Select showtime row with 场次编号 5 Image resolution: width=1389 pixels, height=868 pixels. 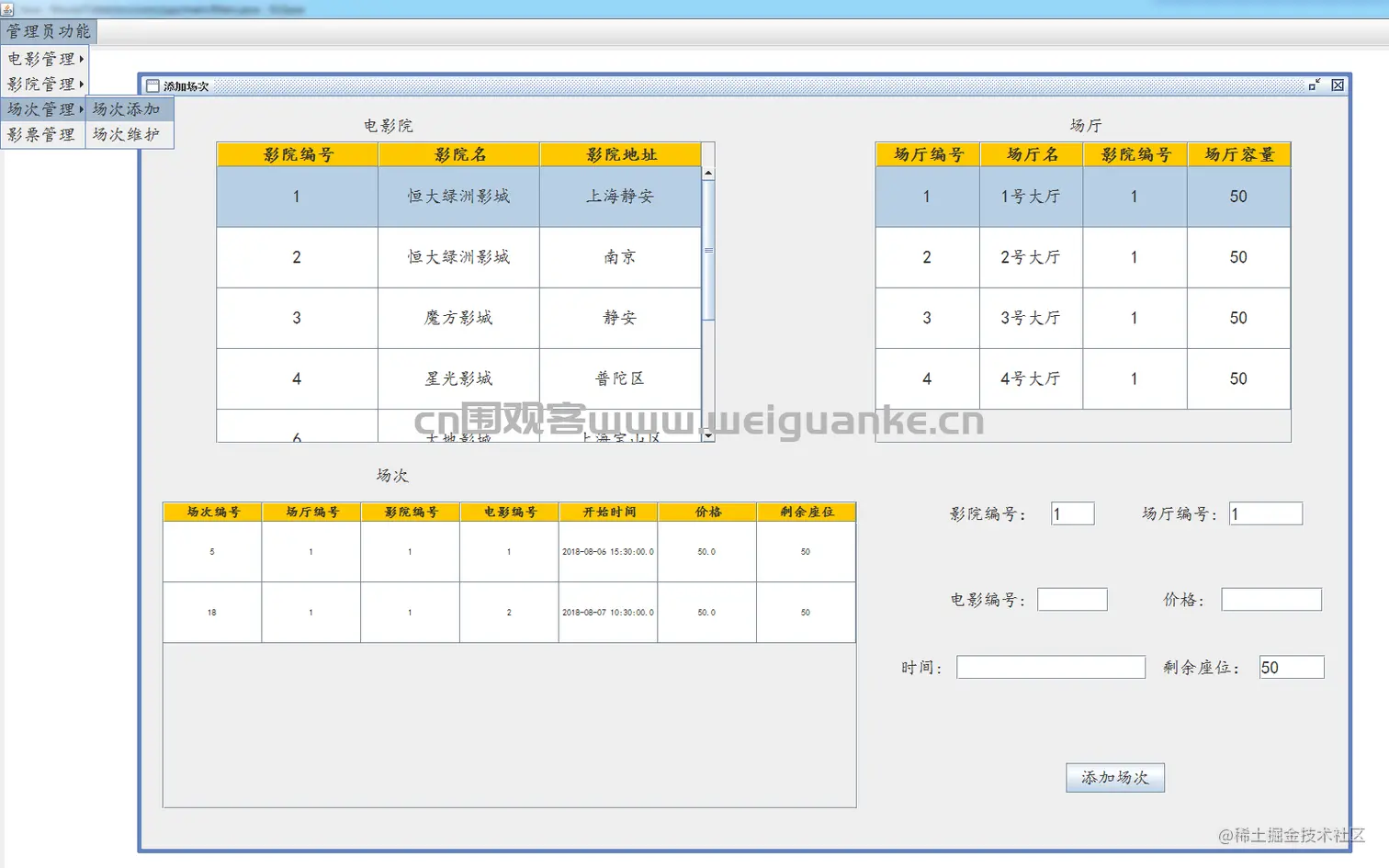(509, 552)
